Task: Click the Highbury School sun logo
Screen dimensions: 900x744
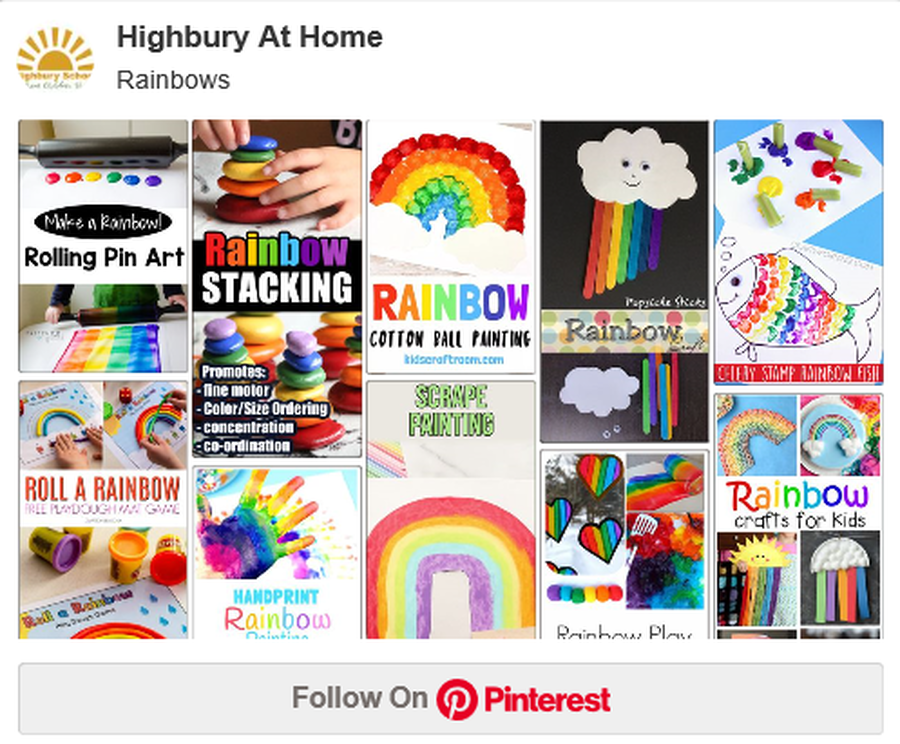Action: (55, 59)
